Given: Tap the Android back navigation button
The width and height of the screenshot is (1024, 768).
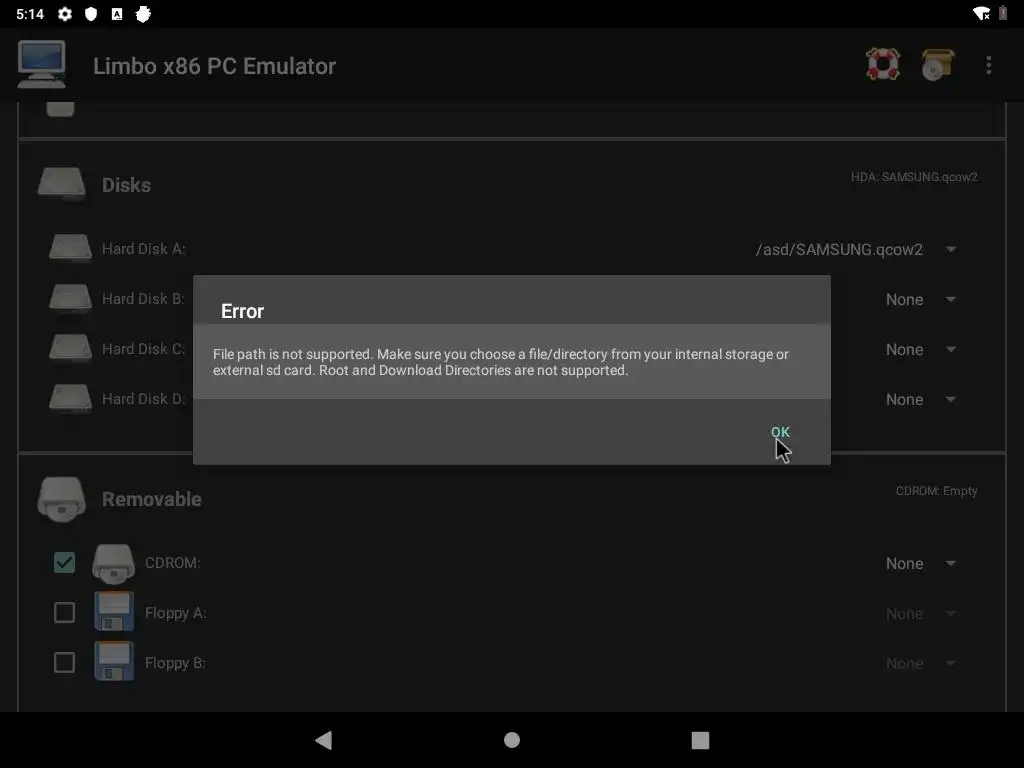Looking at the screenshot, I should pos(323,740).
